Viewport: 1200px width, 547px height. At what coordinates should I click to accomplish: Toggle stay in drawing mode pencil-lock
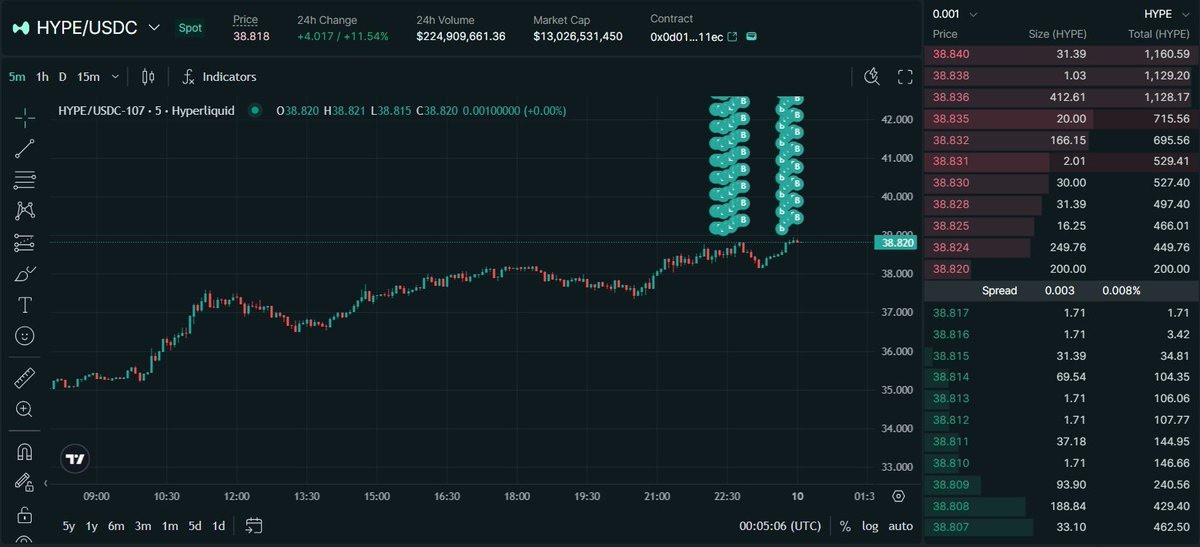click(x=25, y=483)
